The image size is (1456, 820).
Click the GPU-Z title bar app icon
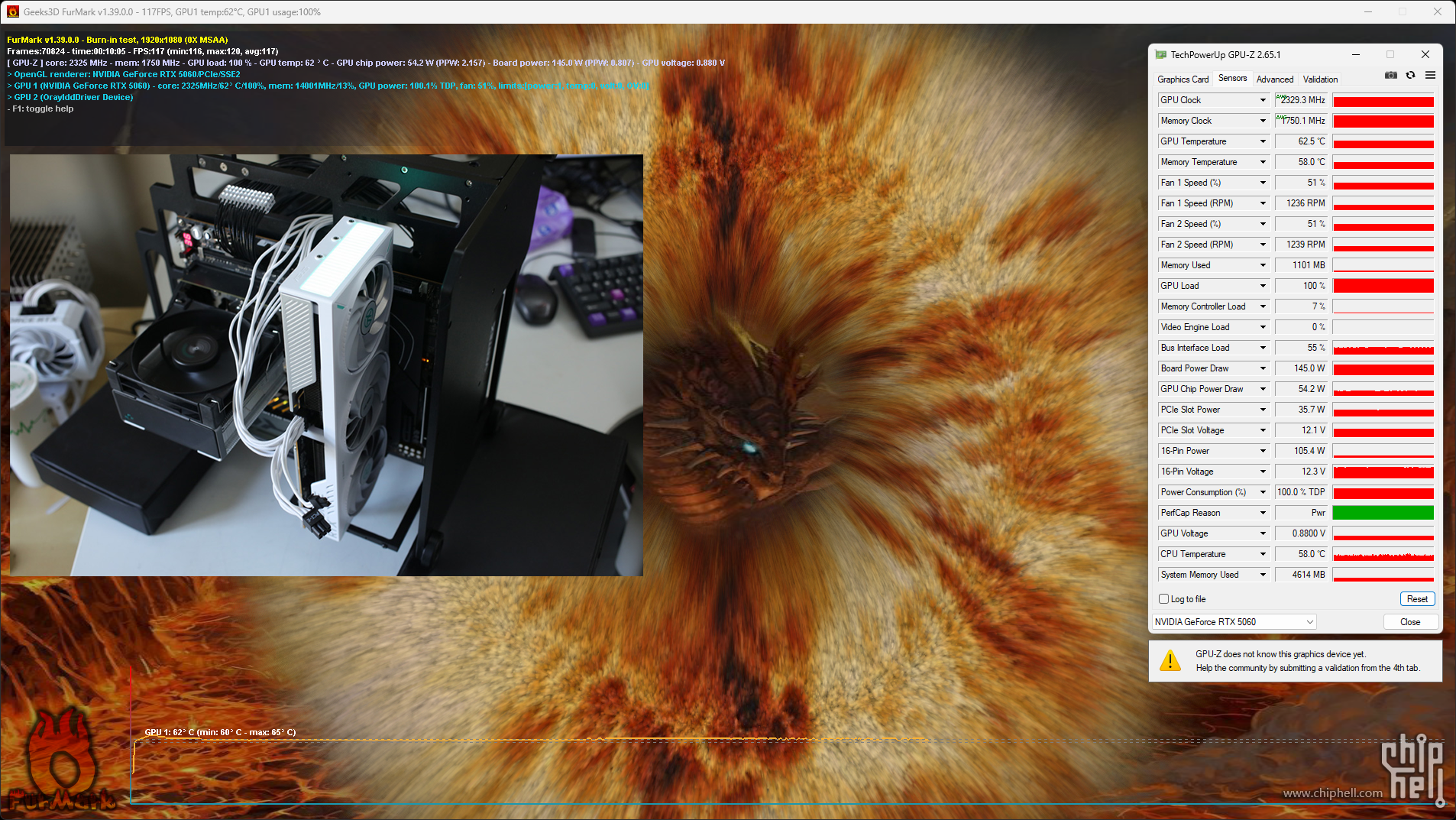pos(1161,54)
